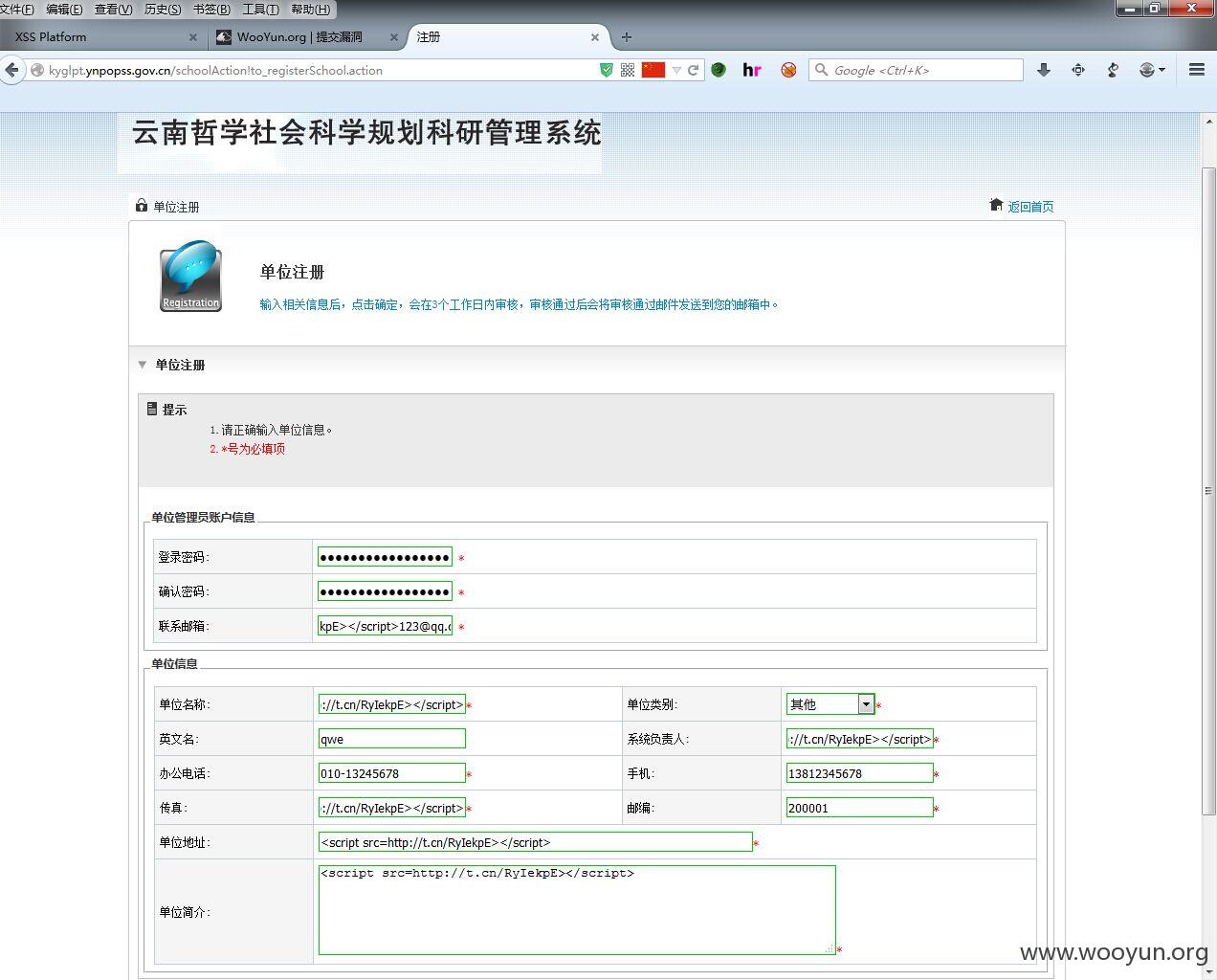
Task: Click the green shield icon in address bar
Action: point(606,70)
